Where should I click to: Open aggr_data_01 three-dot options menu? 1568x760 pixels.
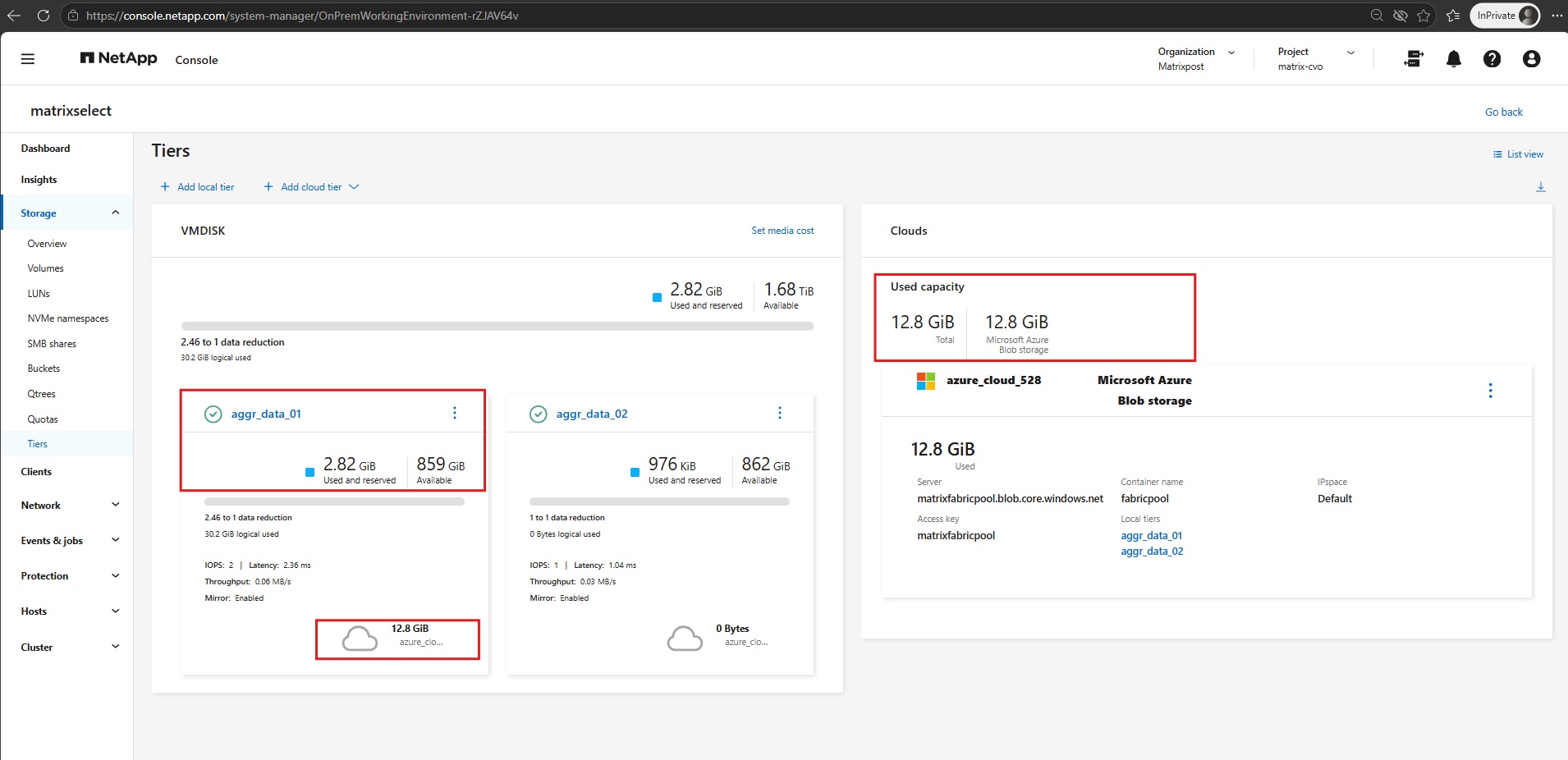click(x=455, y=413)
